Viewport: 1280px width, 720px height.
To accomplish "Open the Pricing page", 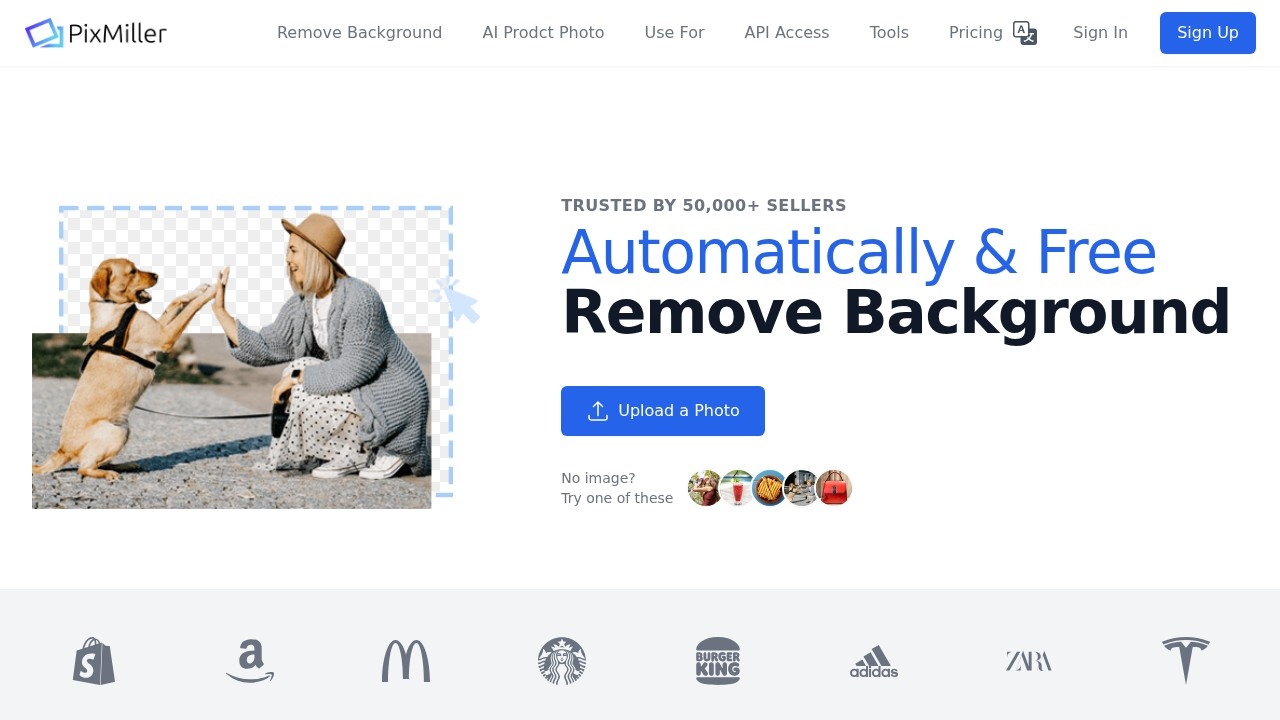I will (x=976, y=33).
